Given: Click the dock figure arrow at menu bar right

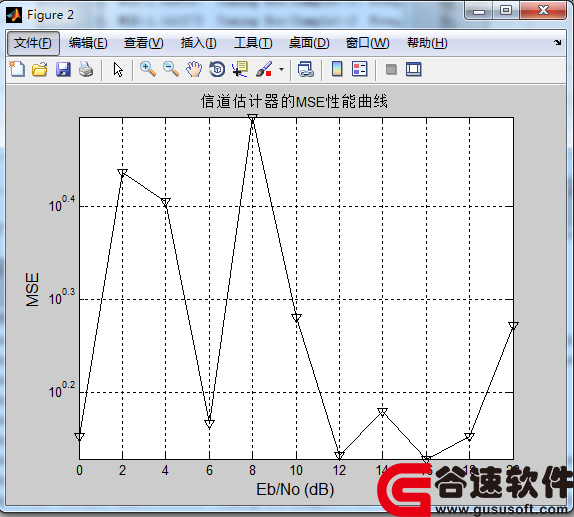Looking at the screenshot, I should tap(558, 42).
